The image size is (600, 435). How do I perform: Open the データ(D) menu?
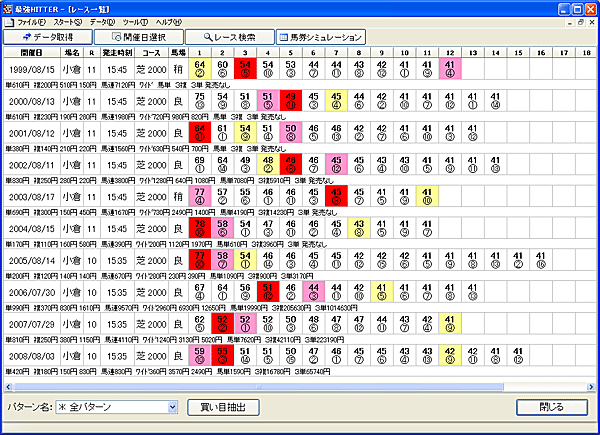[x=102, y=23]
